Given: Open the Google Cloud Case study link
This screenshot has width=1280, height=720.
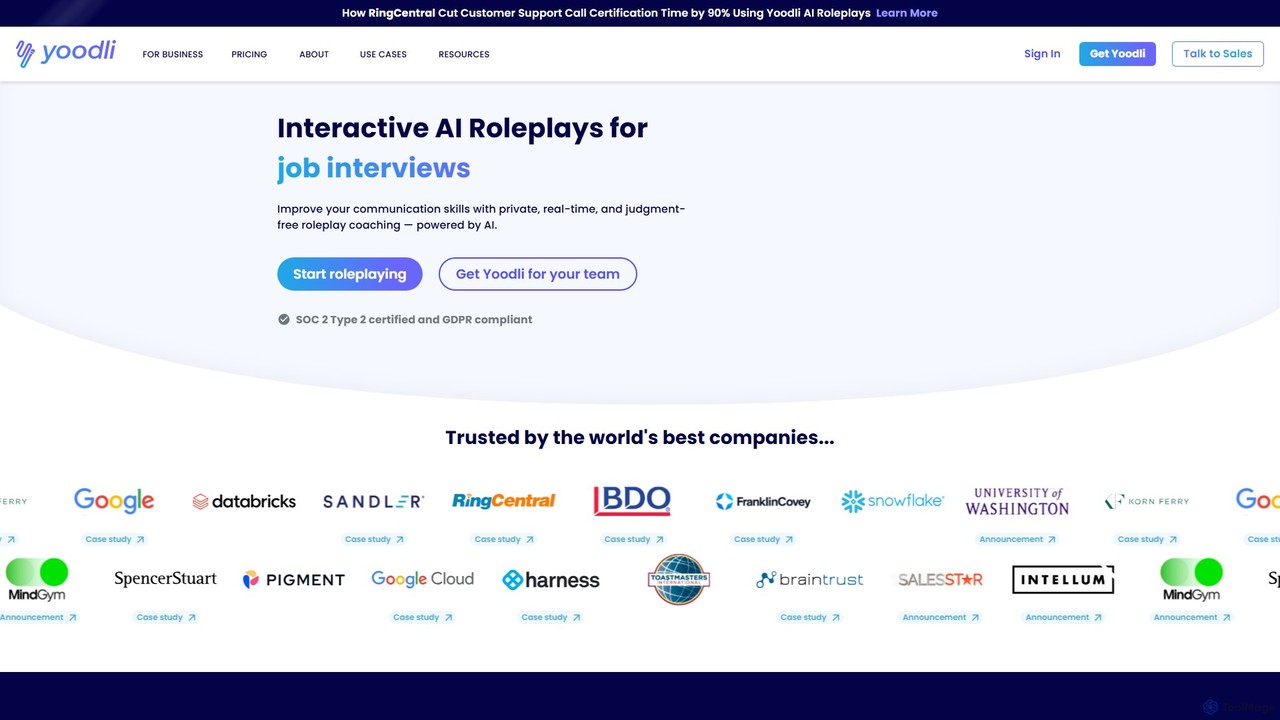Looking at the screenshot, I should 422,617.
